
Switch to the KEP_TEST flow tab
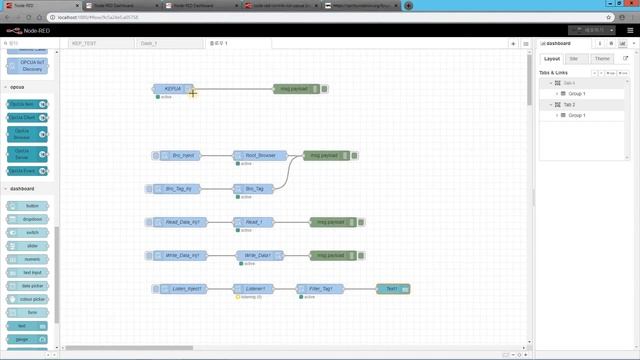(x=101, y=43)
